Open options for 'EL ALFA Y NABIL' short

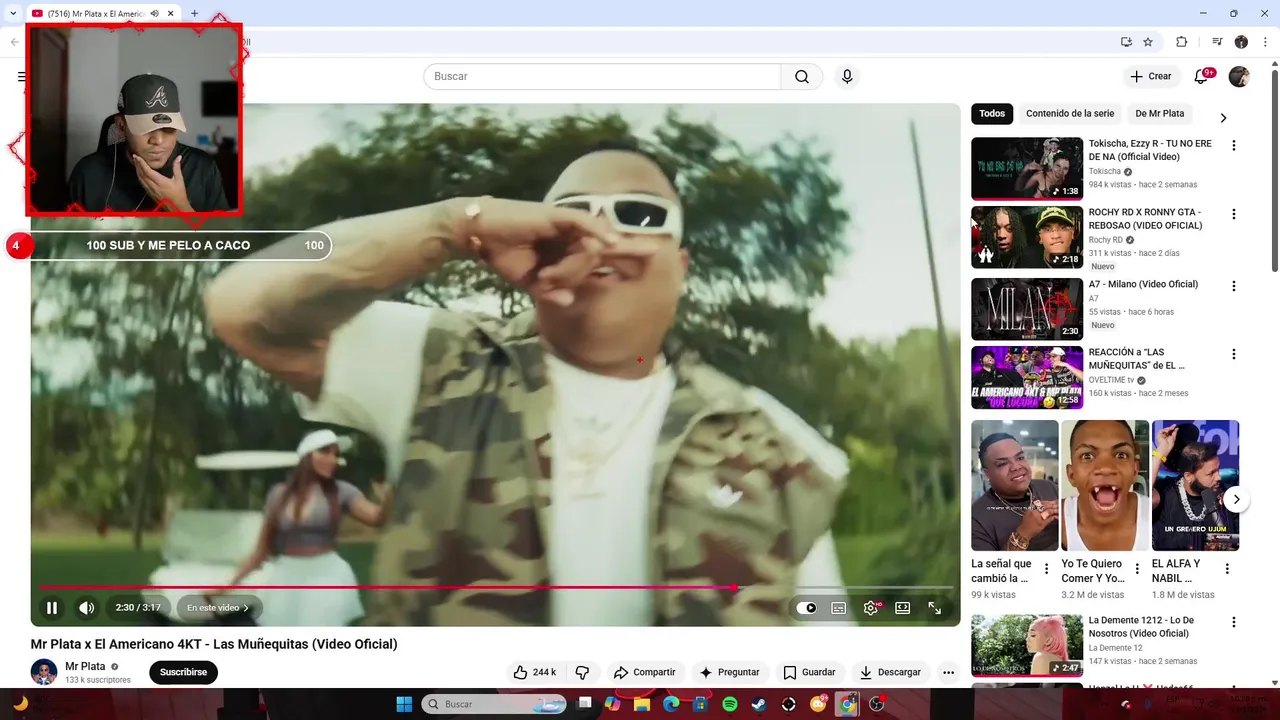(1227, 569)
